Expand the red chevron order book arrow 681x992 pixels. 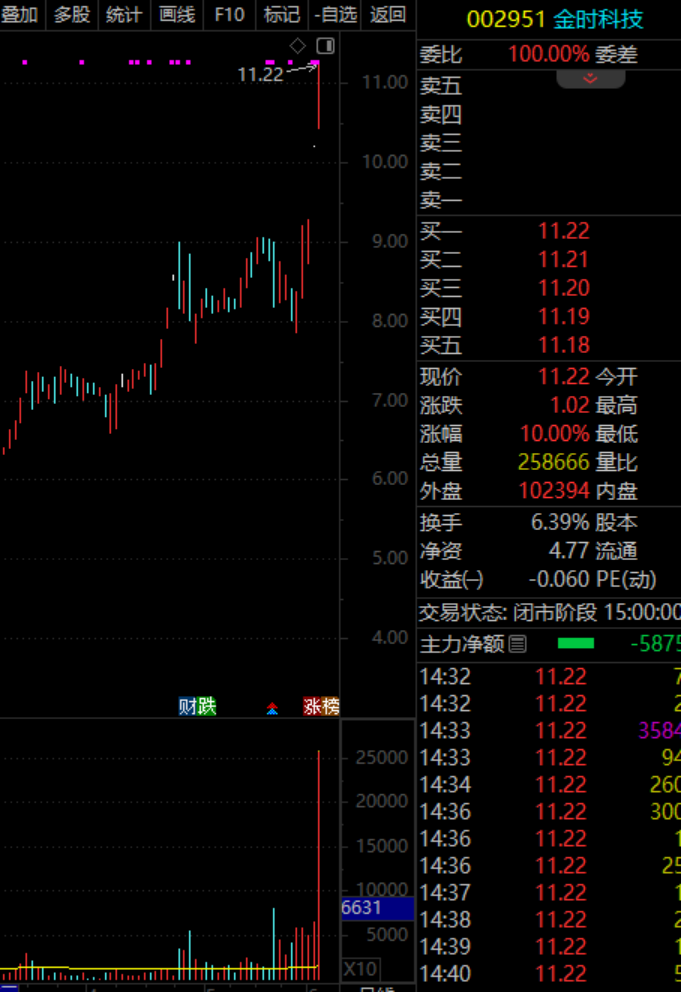point(590,78)
